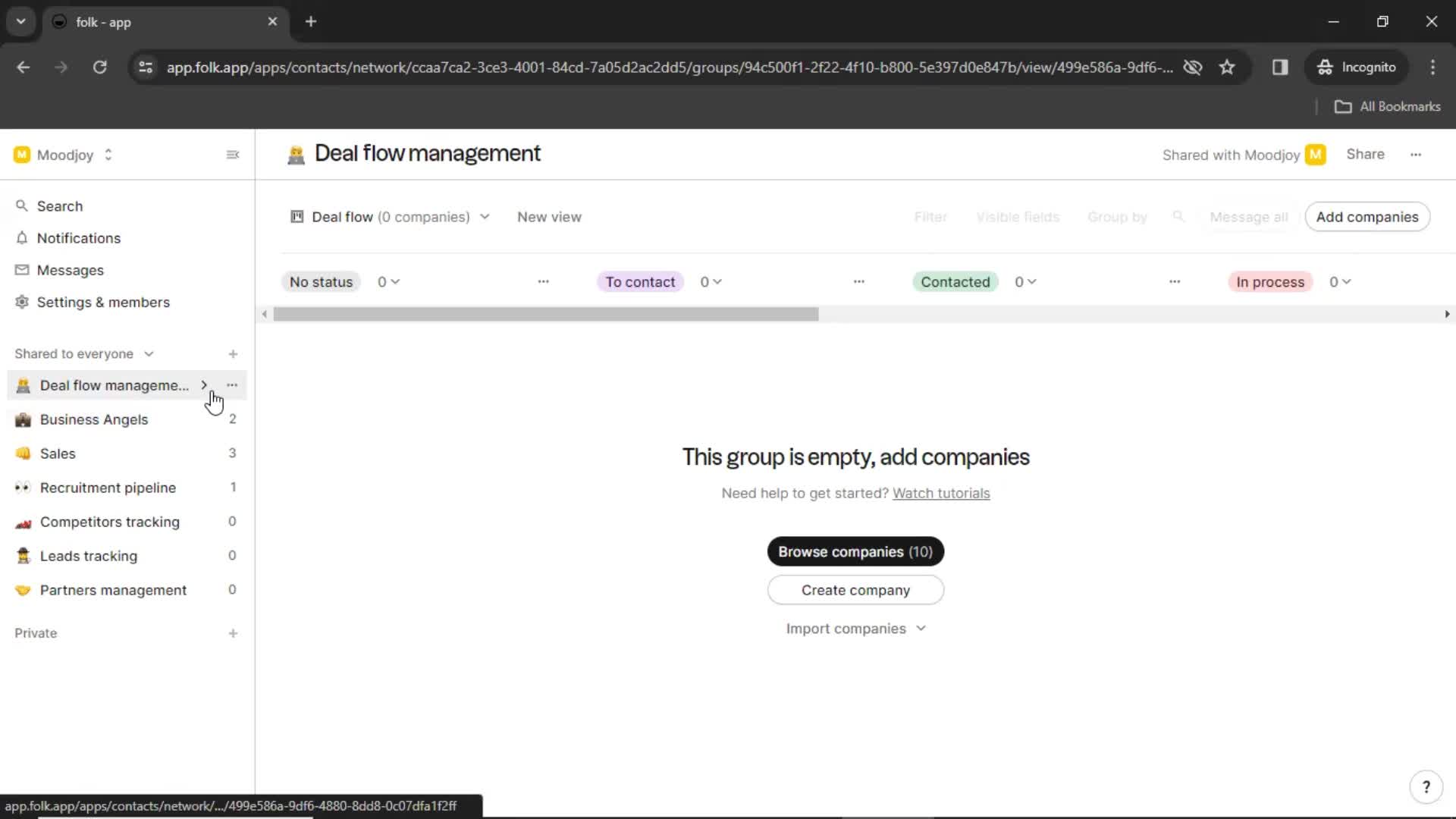The image size is (1456, 819).
Task: Open the Deal flow view dropdown
Action: click(484, 217)
